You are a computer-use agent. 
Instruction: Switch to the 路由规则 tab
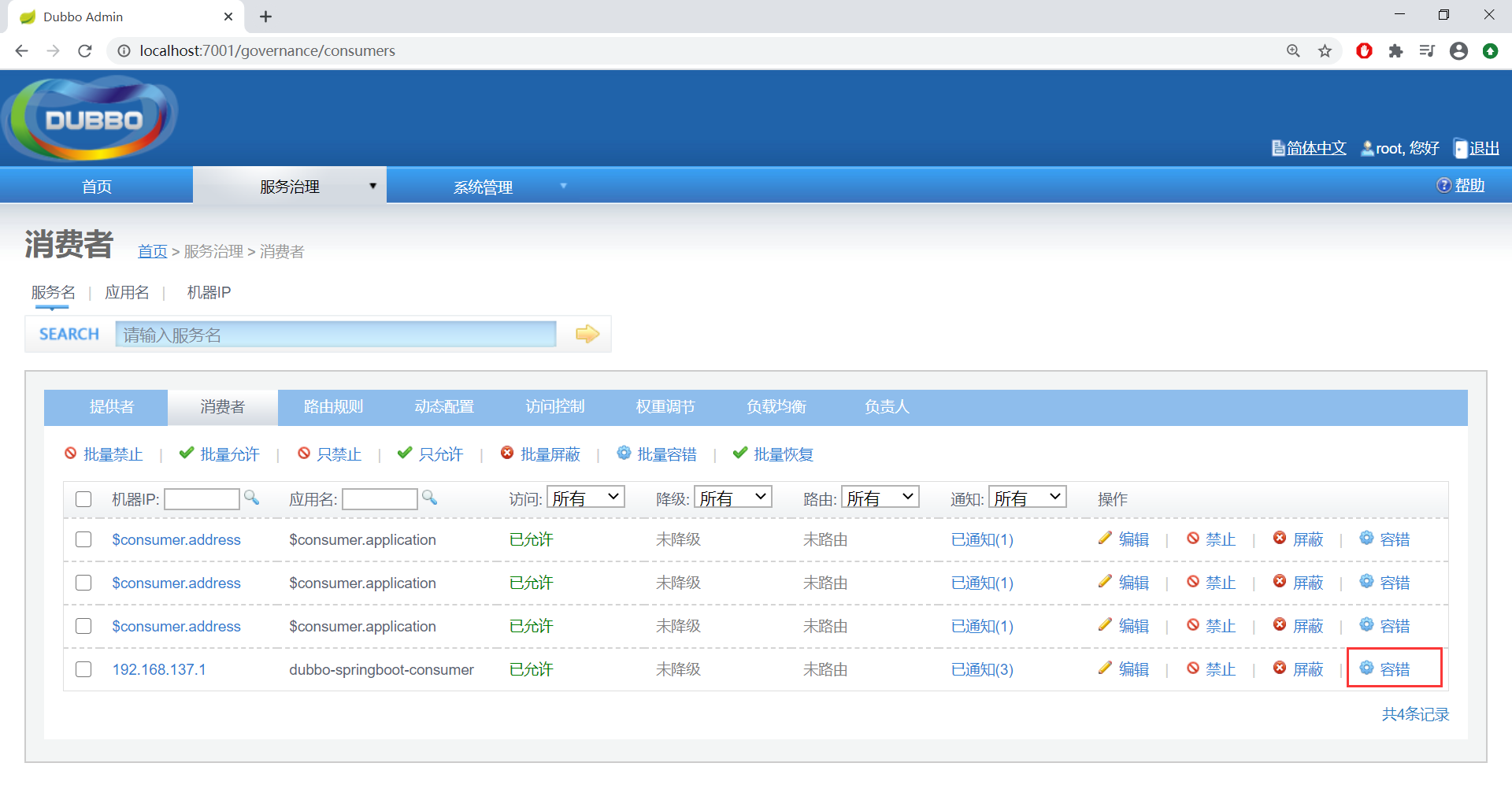(333, 407)
